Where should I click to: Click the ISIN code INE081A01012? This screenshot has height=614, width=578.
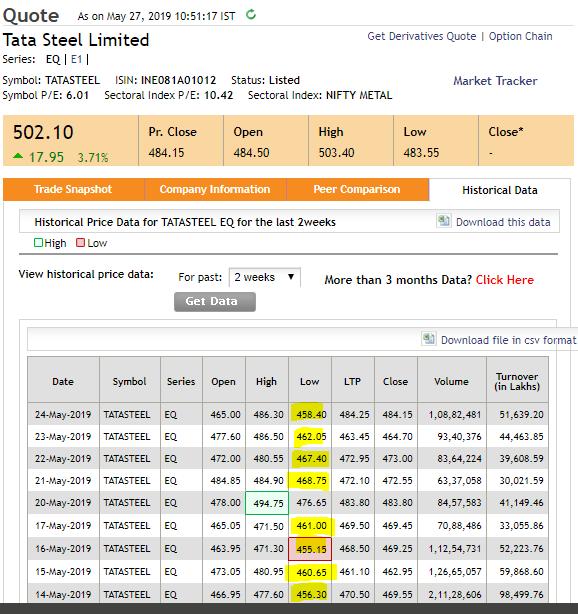[x=178, y=80]
